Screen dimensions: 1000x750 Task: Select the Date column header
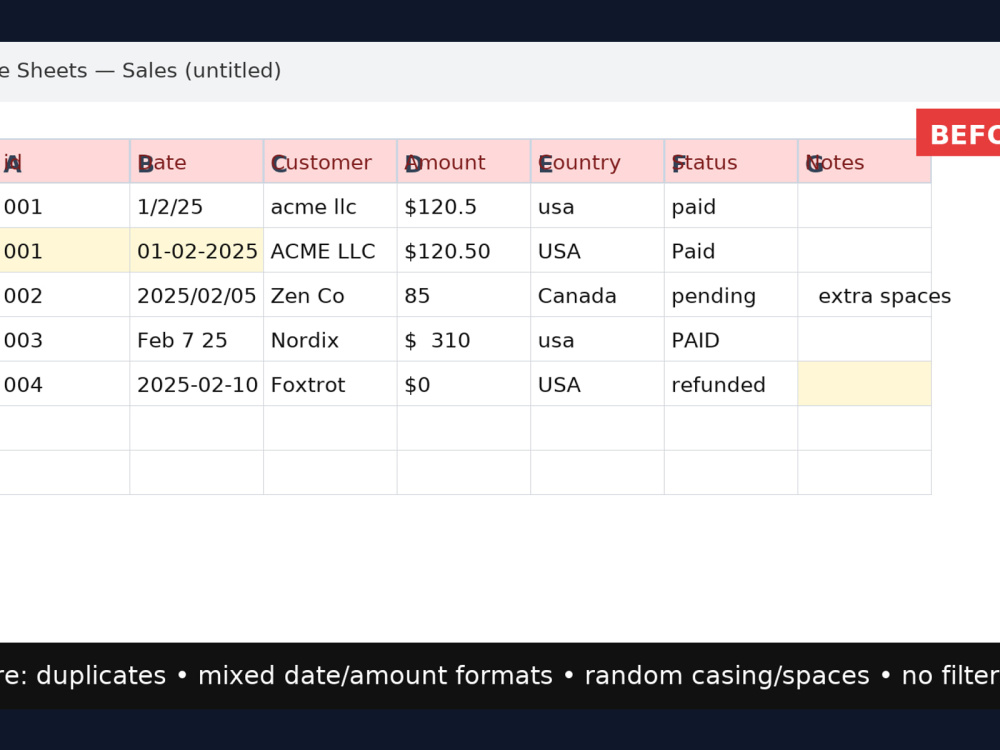coord(196,161)
